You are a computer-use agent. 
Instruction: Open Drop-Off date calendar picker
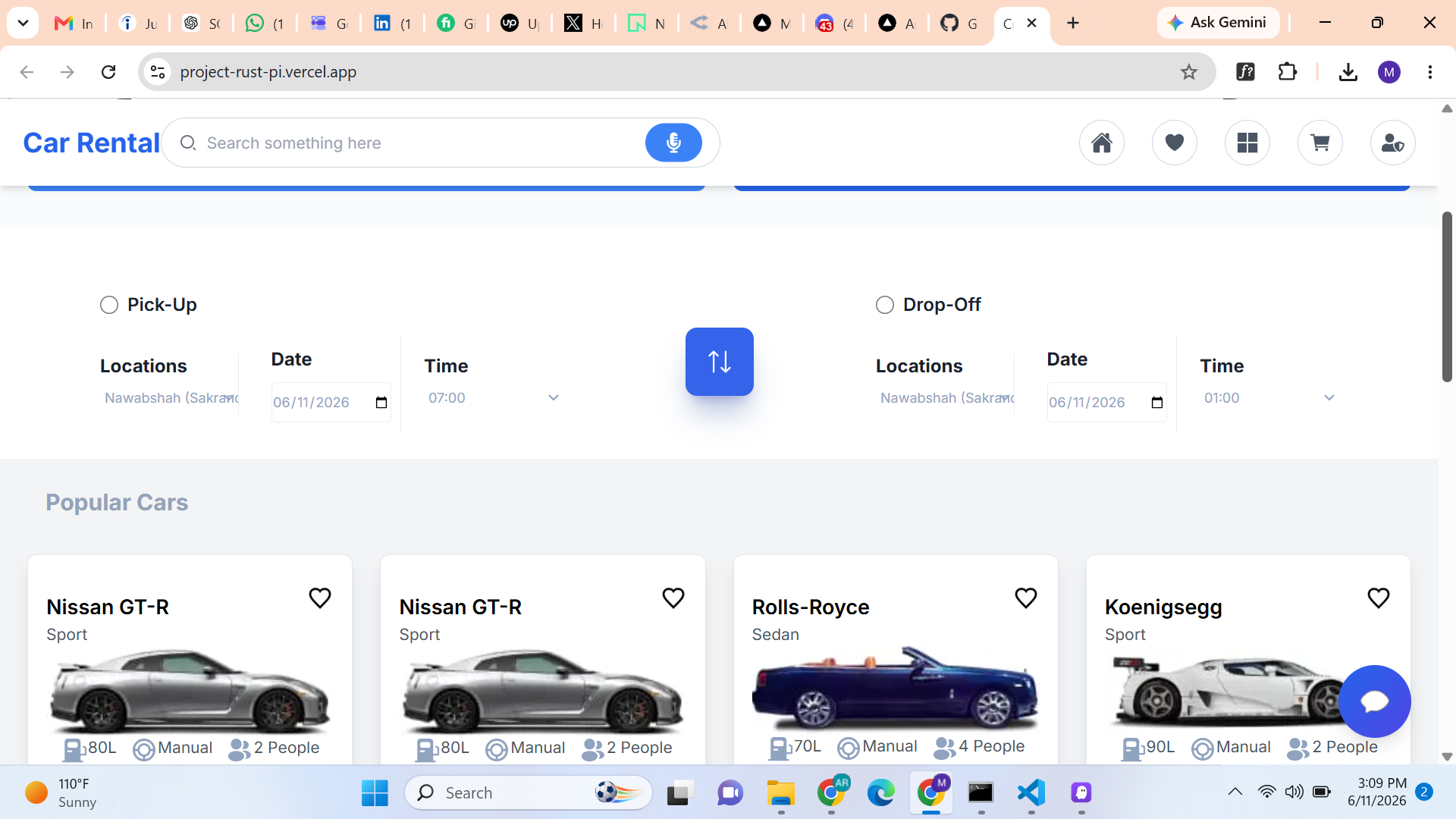[1157, 403]
